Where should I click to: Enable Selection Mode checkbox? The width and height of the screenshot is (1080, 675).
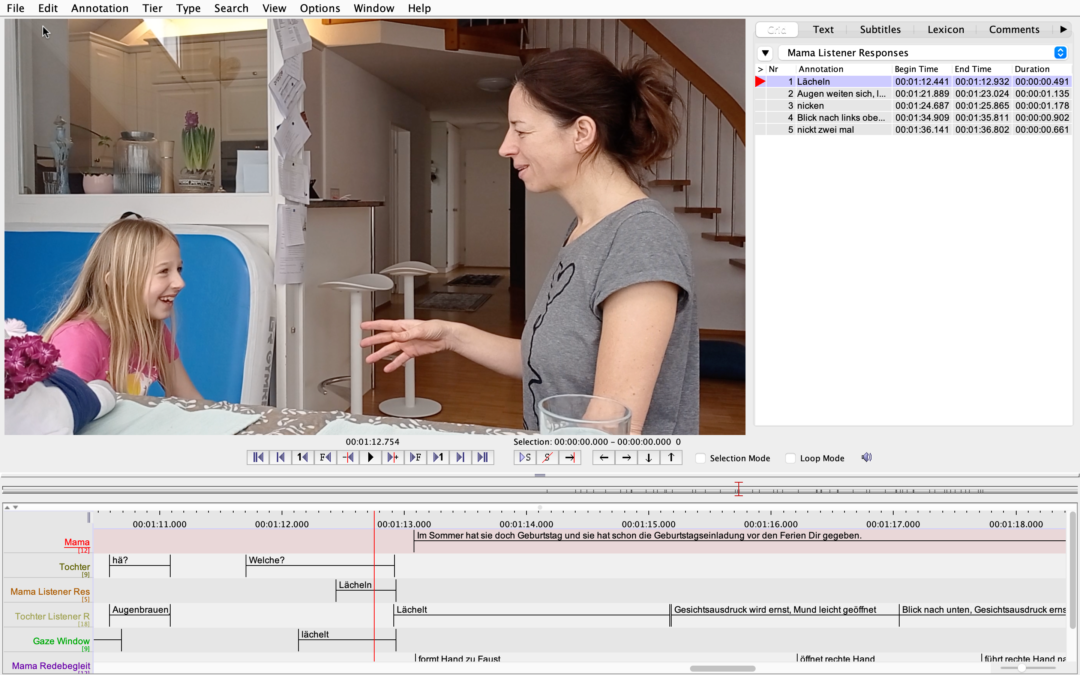coord(700,458)
